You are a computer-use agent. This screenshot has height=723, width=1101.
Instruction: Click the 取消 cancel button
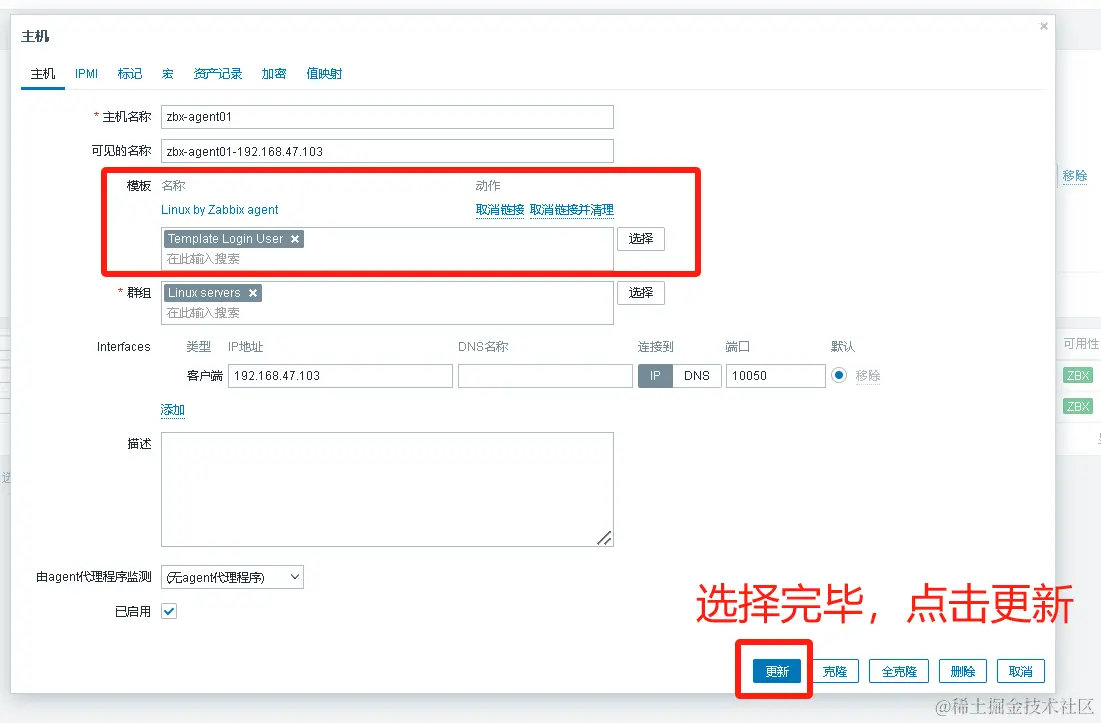coord(1020,671)
